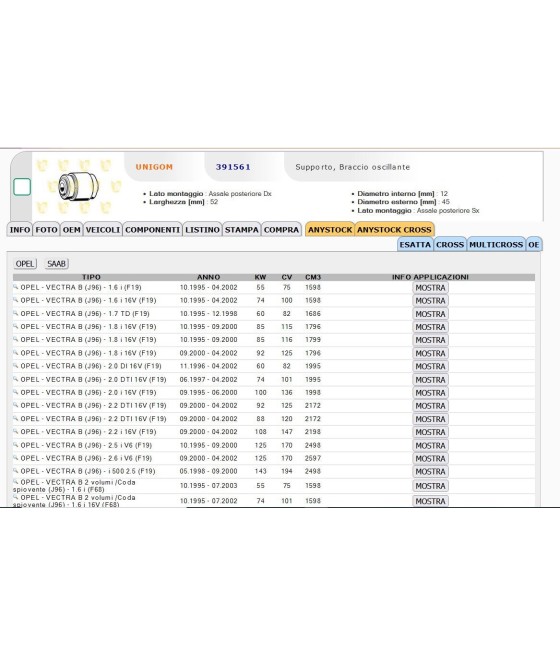Click magnifier icon beside Vectra 1.7 TD row
This screenshot has height=655, width=560.
click(15, 313)
